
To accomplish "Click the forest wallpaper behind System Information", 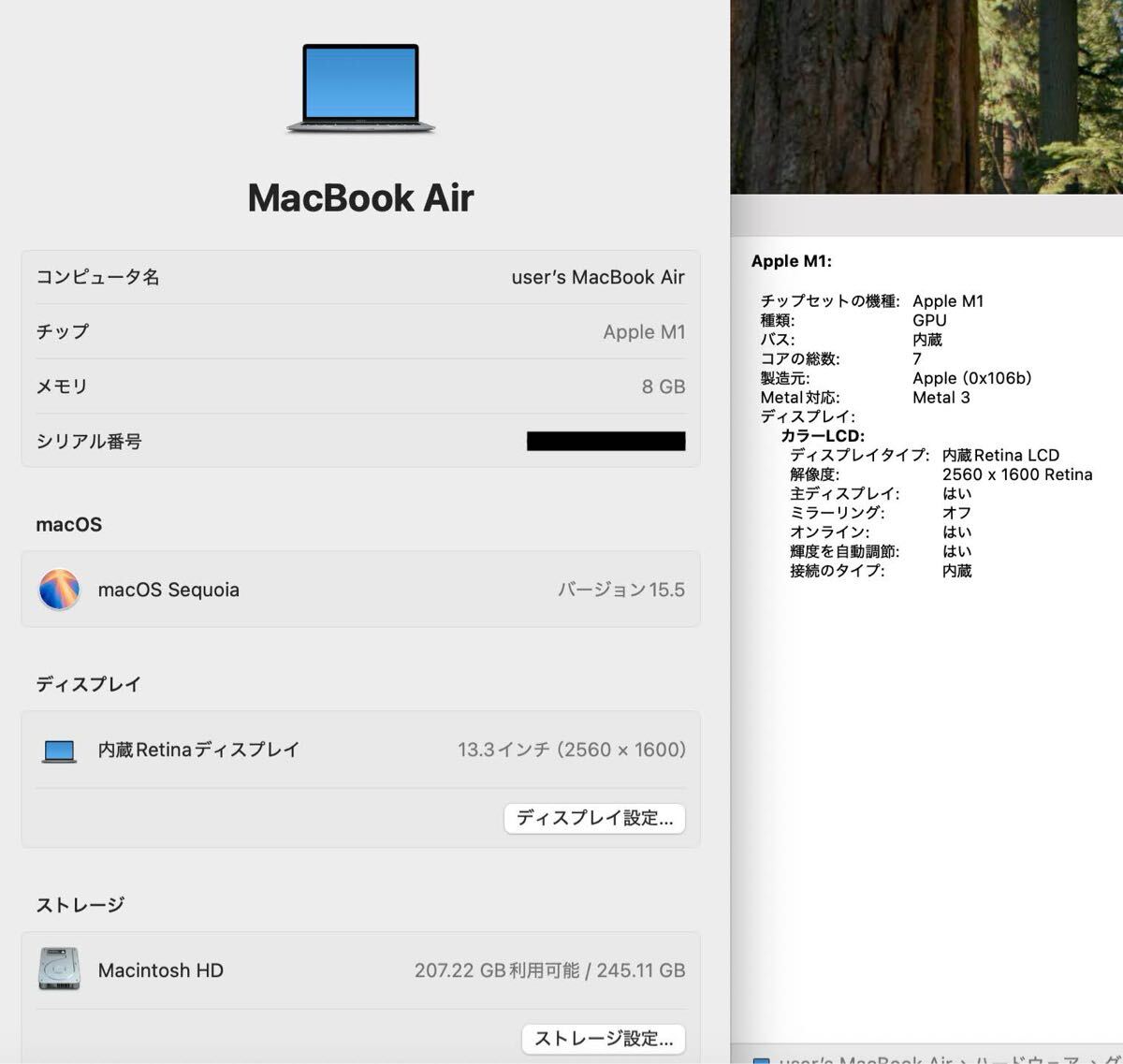I will 926,94.
